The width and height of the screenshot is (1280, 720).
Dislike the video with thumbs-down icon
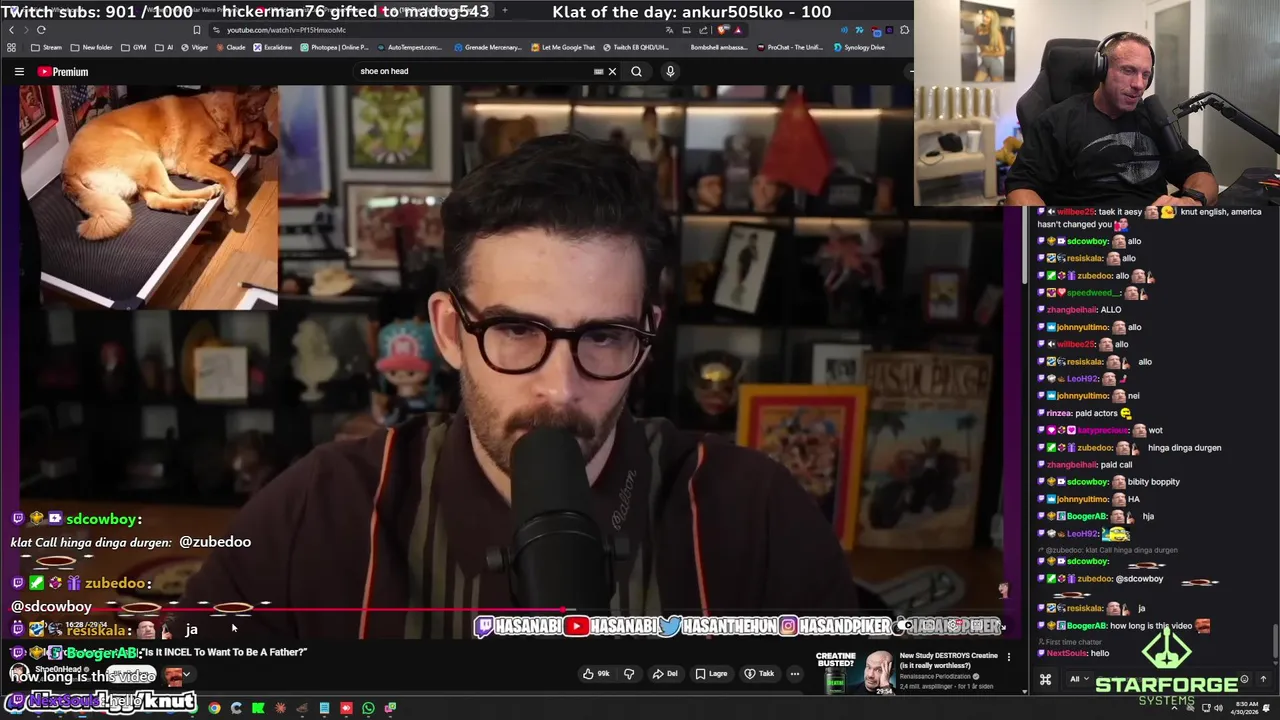pos(629,674)
